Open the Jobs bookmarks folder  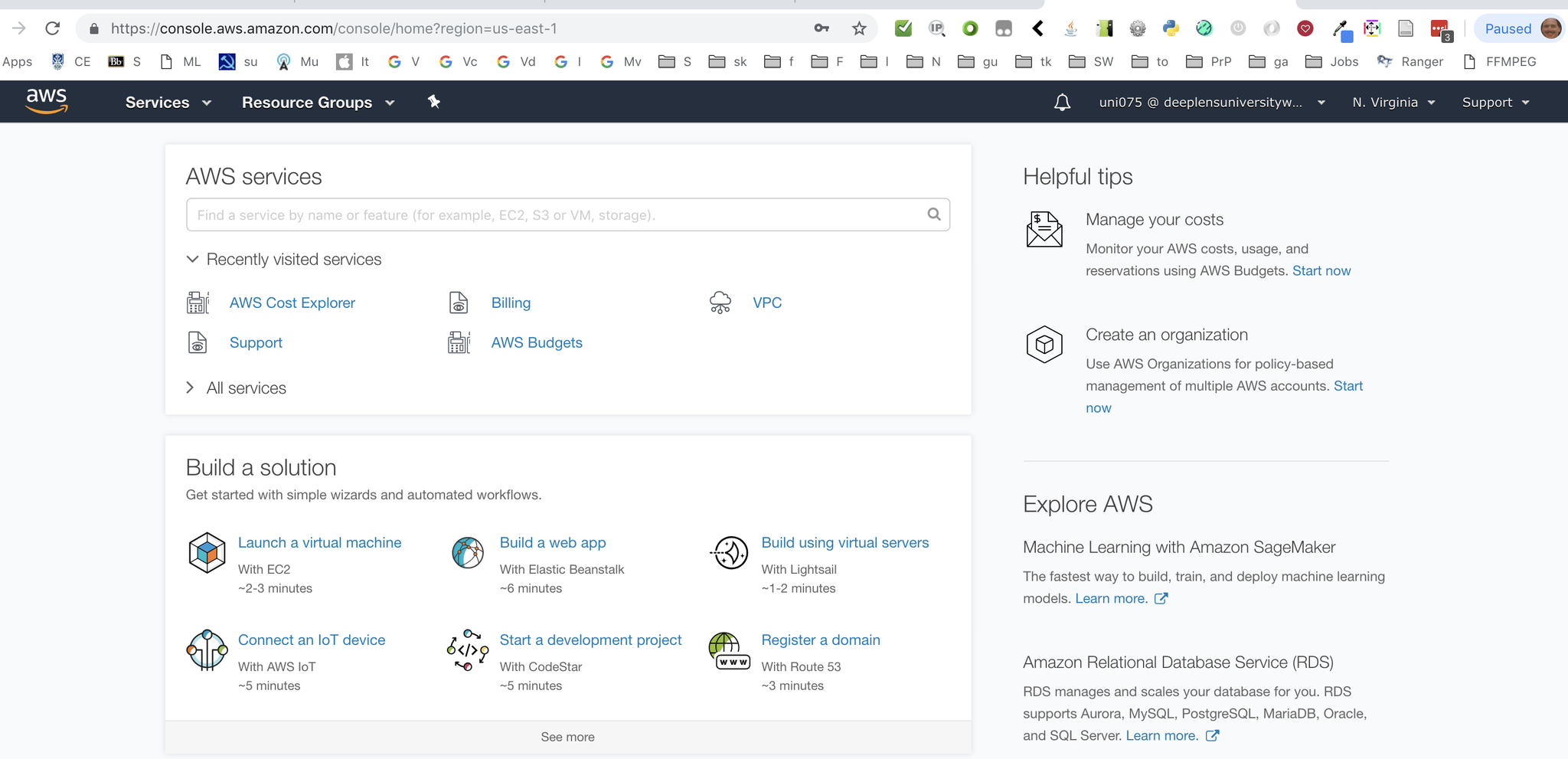point(1332,61)
